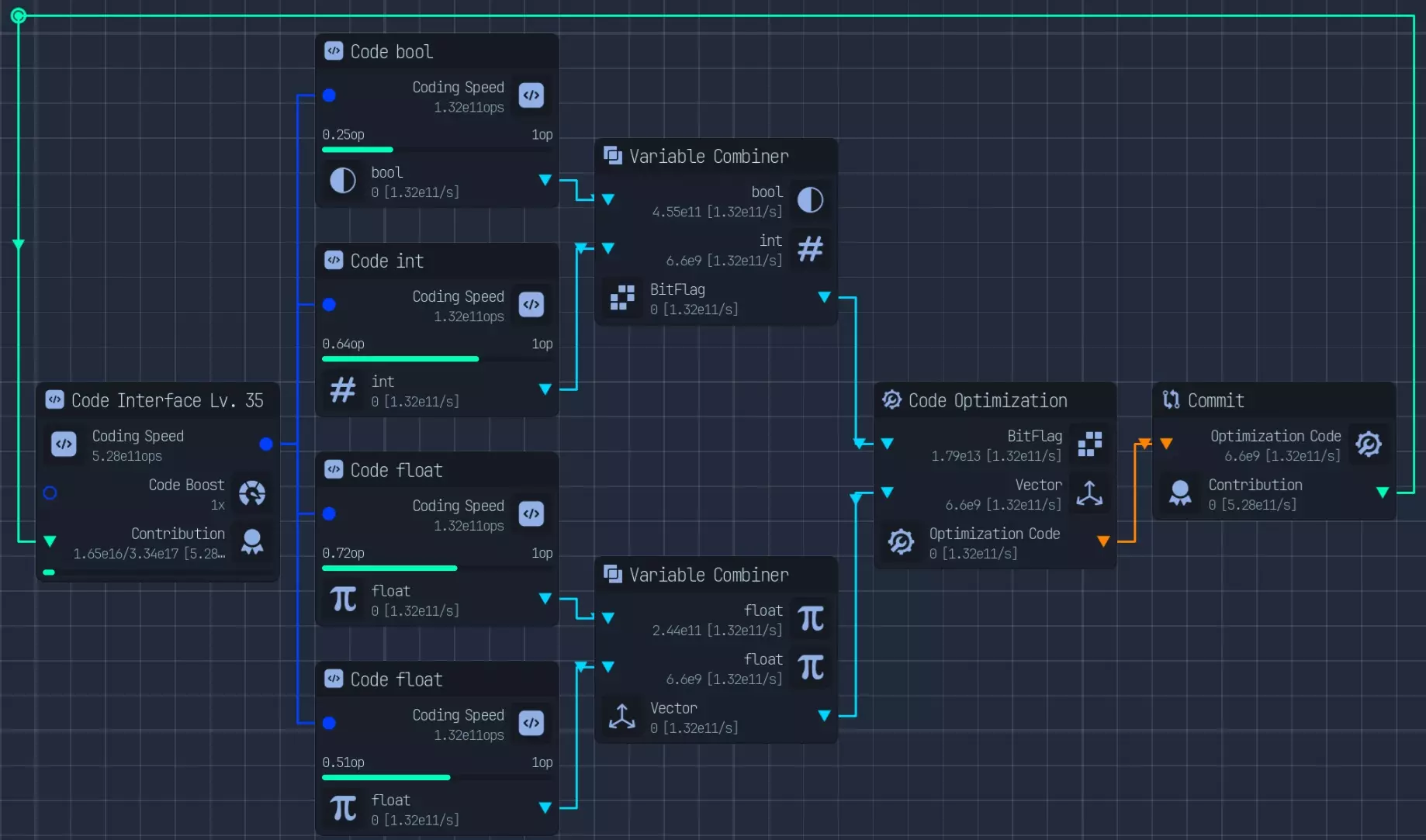Click the hash int icon in Variable Combiner

click(x=811, y=249)
